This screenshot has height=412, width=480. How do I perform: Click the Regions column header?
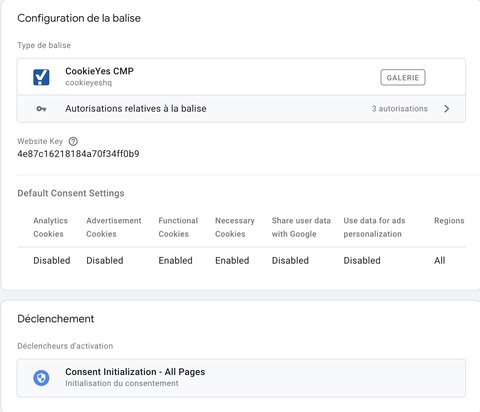click(x=449, y=221)
